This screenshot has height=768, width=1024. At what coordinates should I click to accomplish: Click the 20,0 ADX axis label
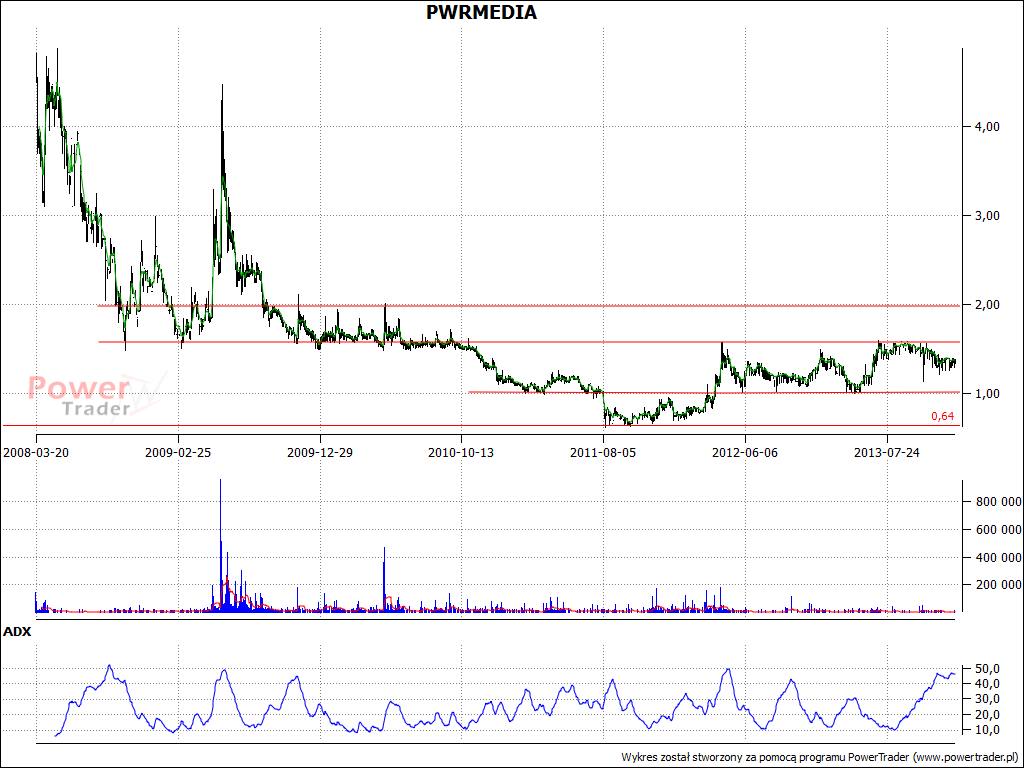pos(987,714)
